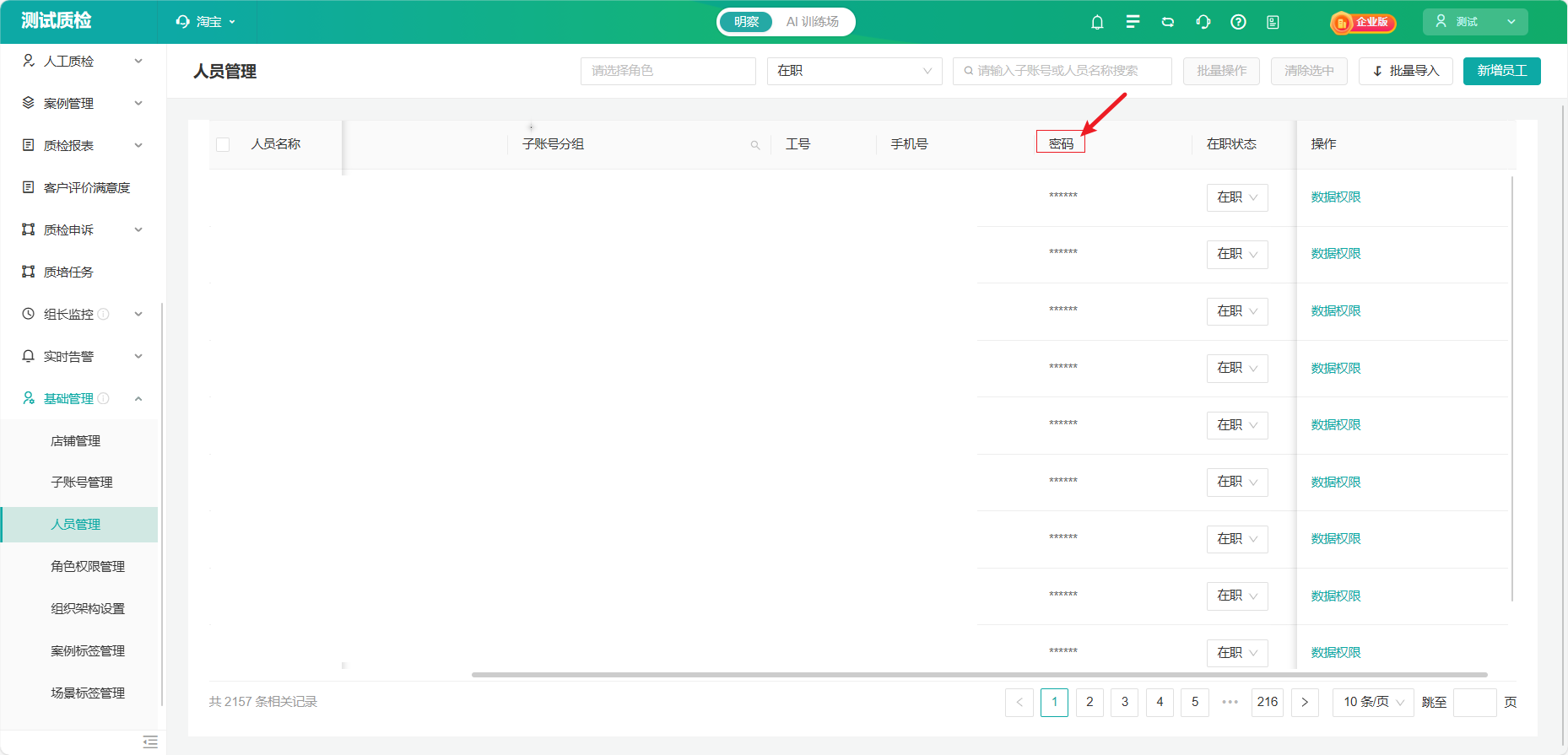Click the 测试质检 logo title
Screen dimensions: 1568x755
(57, 20)
